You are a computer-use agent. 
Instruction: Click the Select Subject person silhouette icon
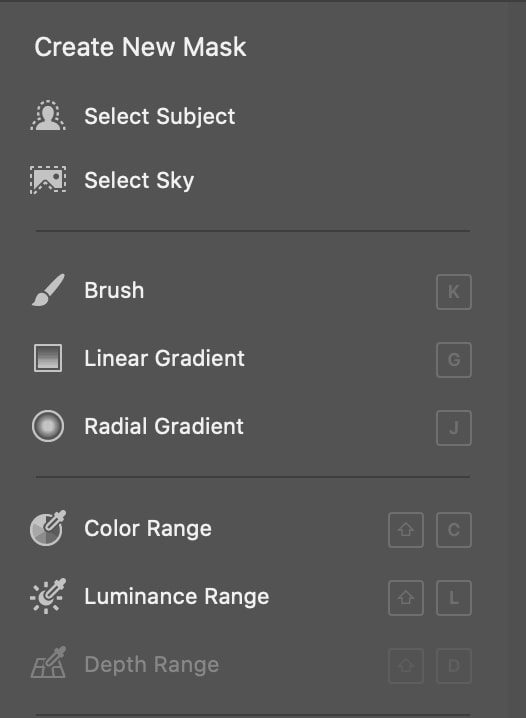(48, 115)
